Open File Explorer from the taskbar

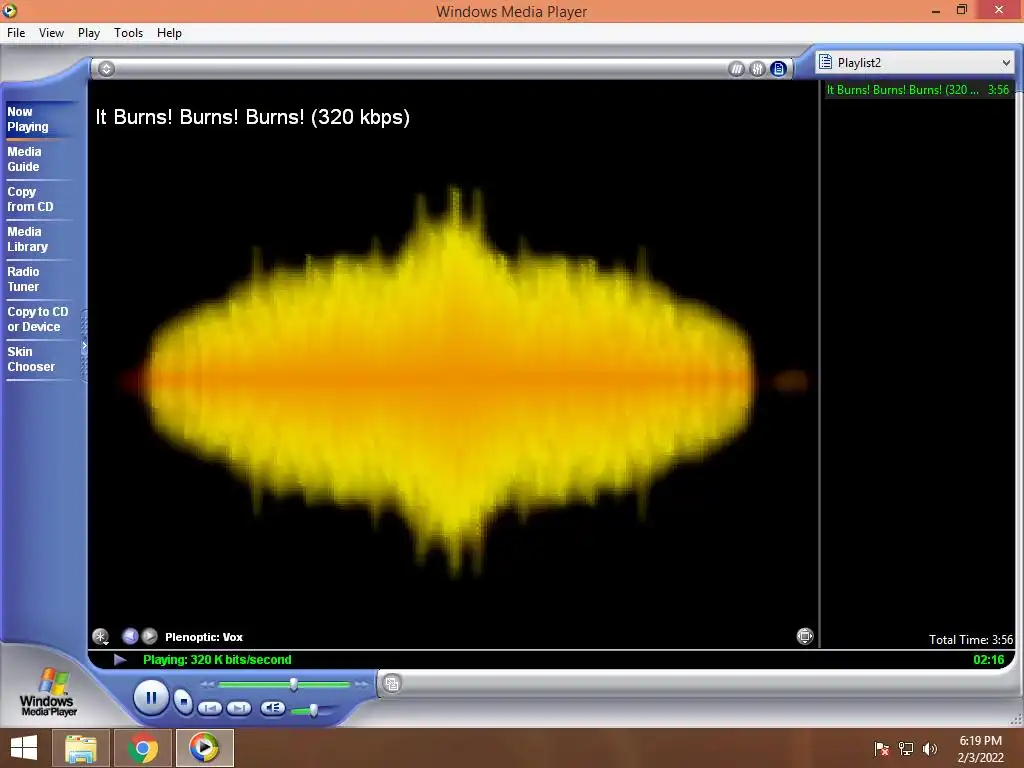pos(81,748)
